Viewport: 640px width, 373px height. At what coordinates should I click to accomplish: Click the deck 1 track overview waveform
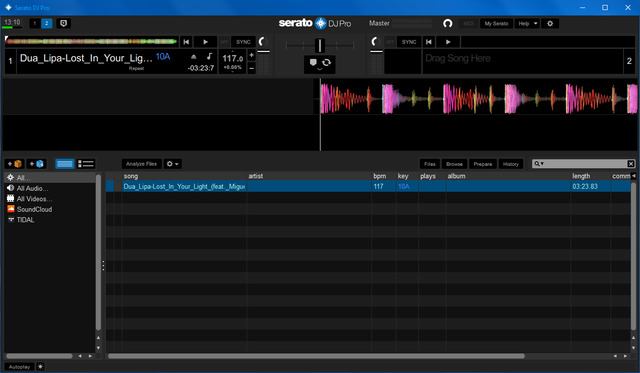(91, 41)
